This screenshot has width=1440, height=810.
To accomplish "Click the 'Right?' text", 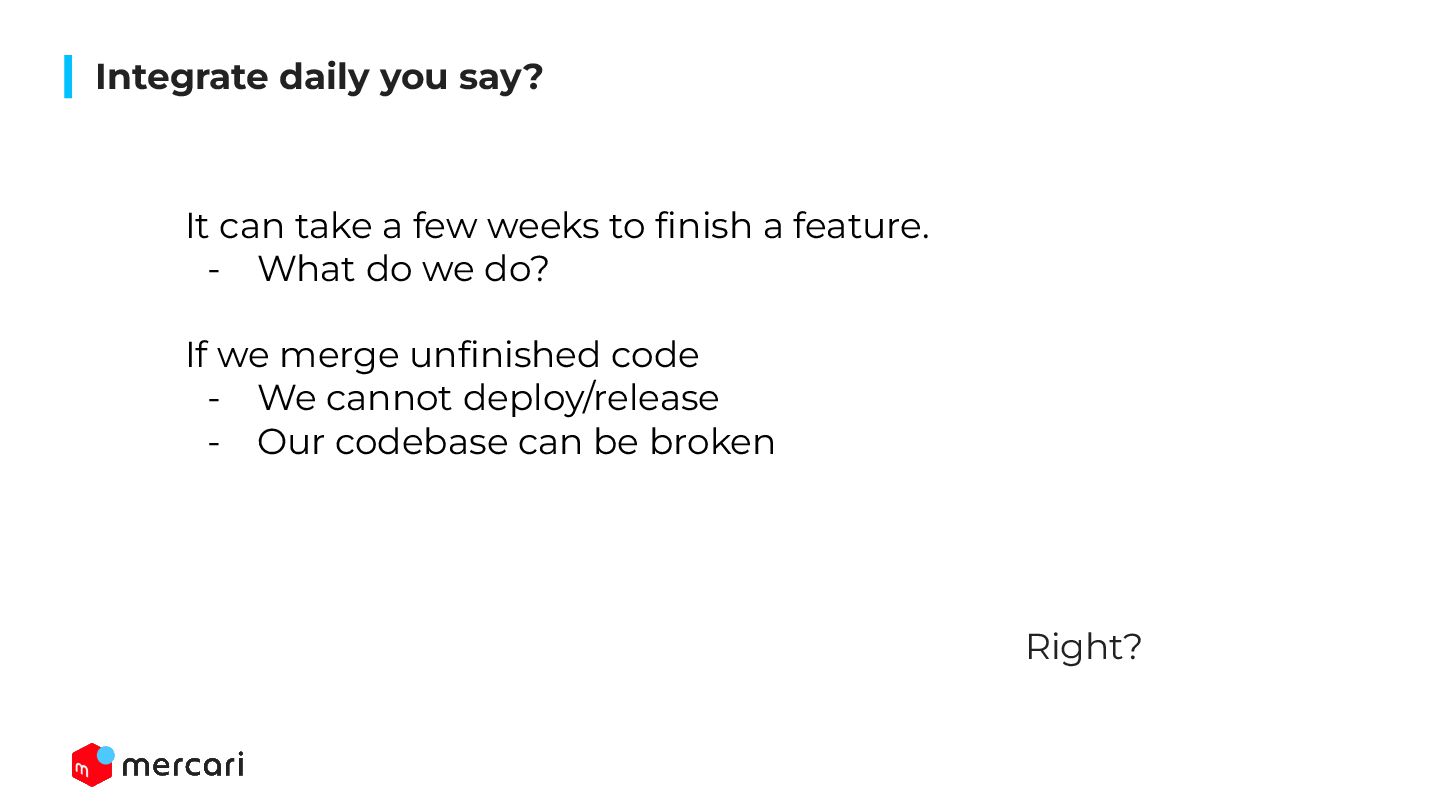I will (1084, 648).
